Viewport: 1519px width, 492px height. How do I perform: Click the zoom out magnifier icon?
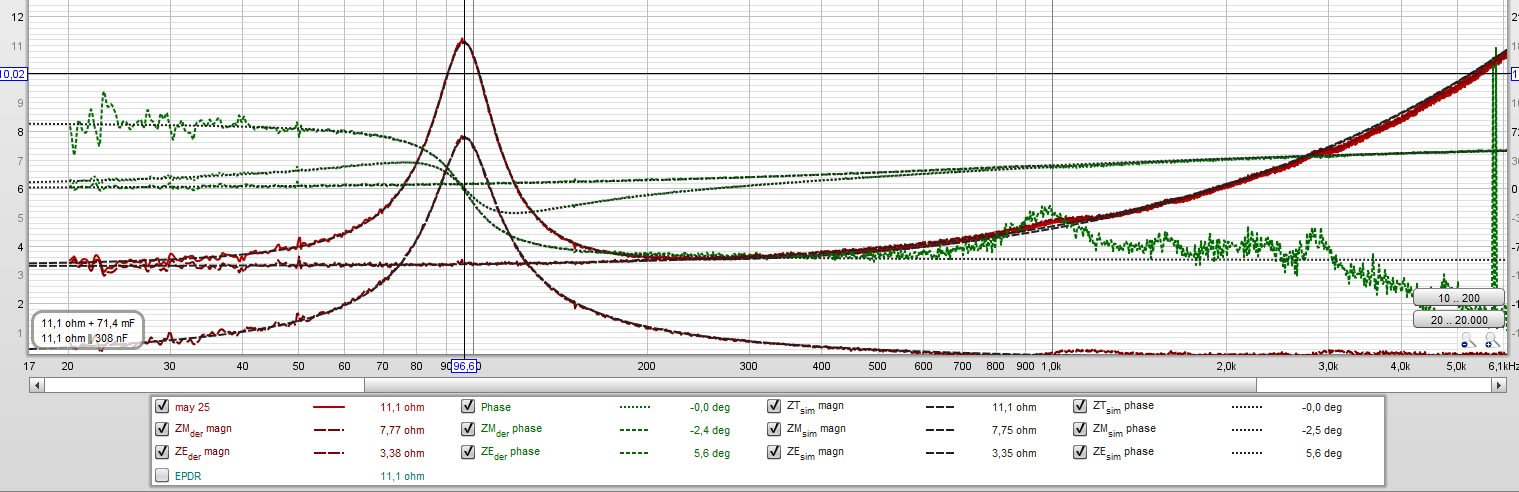pyautogui.click(x=1465, y=344)
